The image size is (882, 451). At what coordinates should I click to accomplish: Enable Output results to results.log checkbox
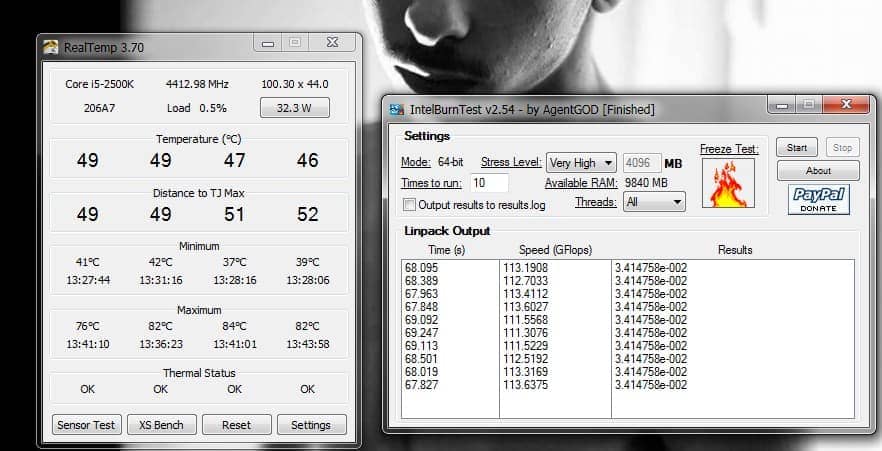409,205
